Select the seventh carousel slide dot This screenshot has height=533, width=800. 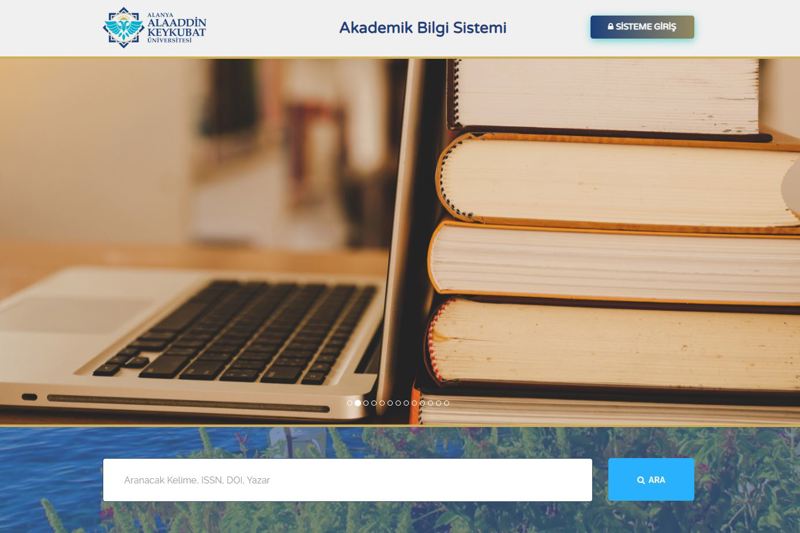398,403
